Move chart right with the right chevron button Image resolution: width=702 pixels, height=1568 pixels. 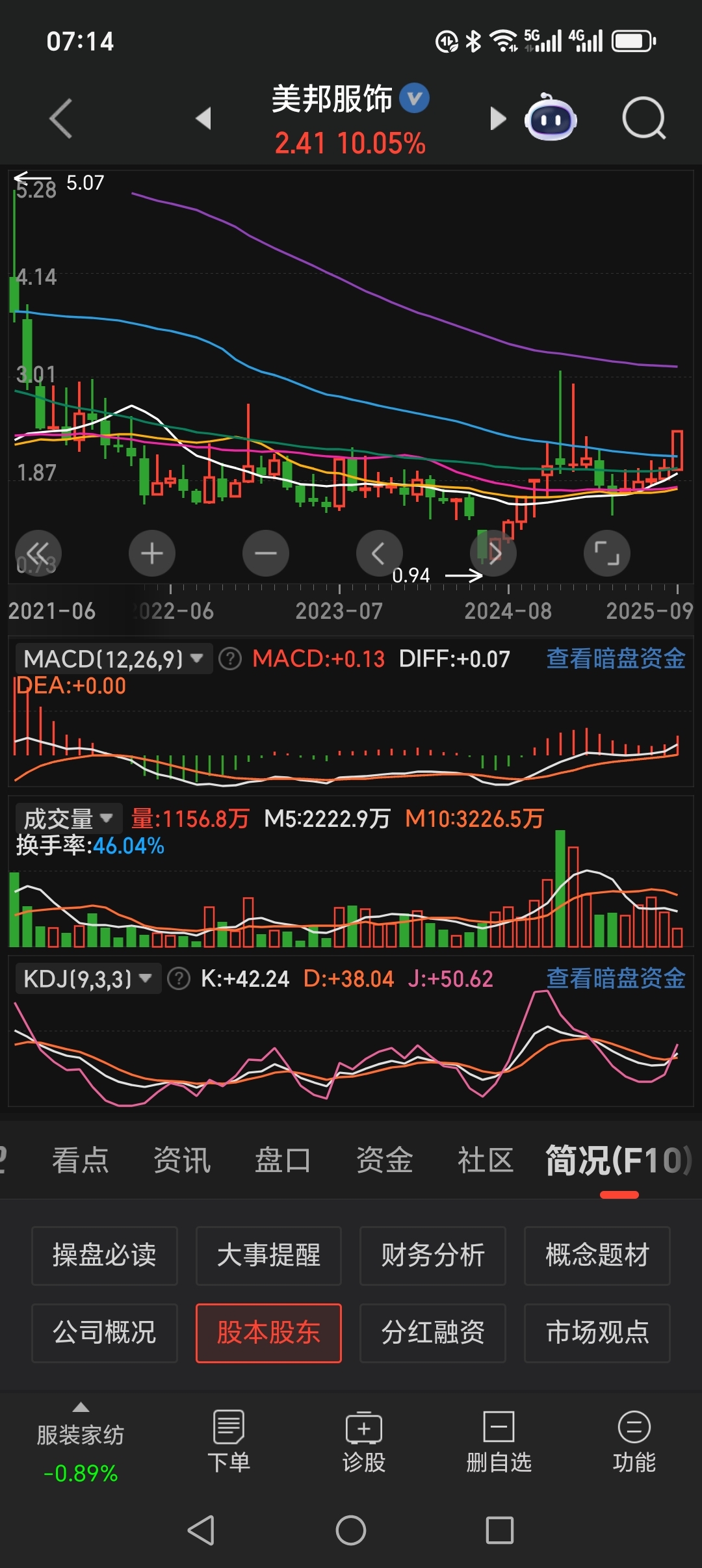[493, 553]
